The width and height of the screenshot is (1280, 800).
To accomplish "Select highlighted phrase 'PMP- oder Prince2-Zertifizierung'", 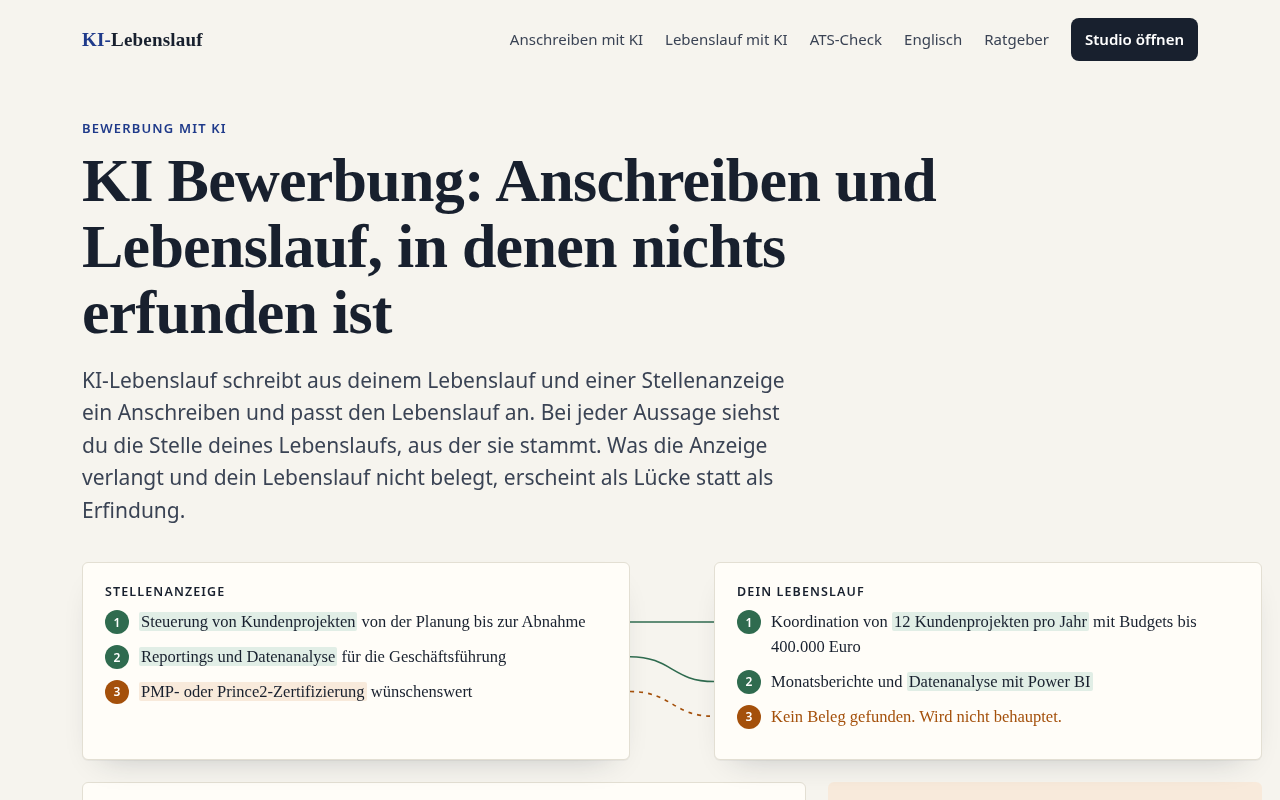I will click(x=253, y=692).
